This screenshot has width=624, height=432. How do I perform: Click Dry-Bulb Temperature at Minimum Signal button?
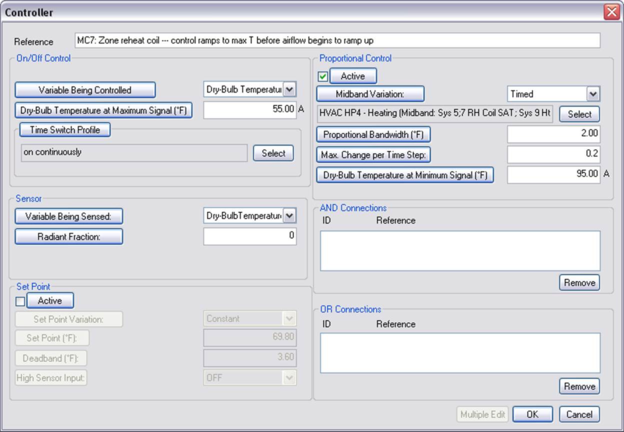[x=405, y=175]
